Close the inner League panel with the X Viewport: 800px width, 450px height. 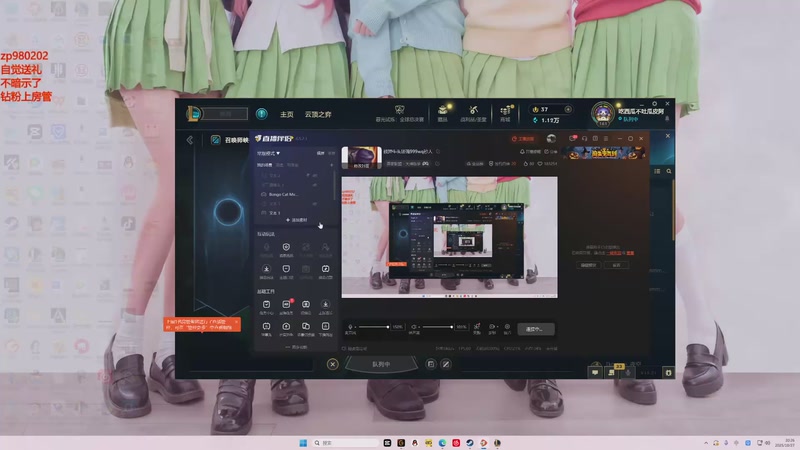[667, 136]
